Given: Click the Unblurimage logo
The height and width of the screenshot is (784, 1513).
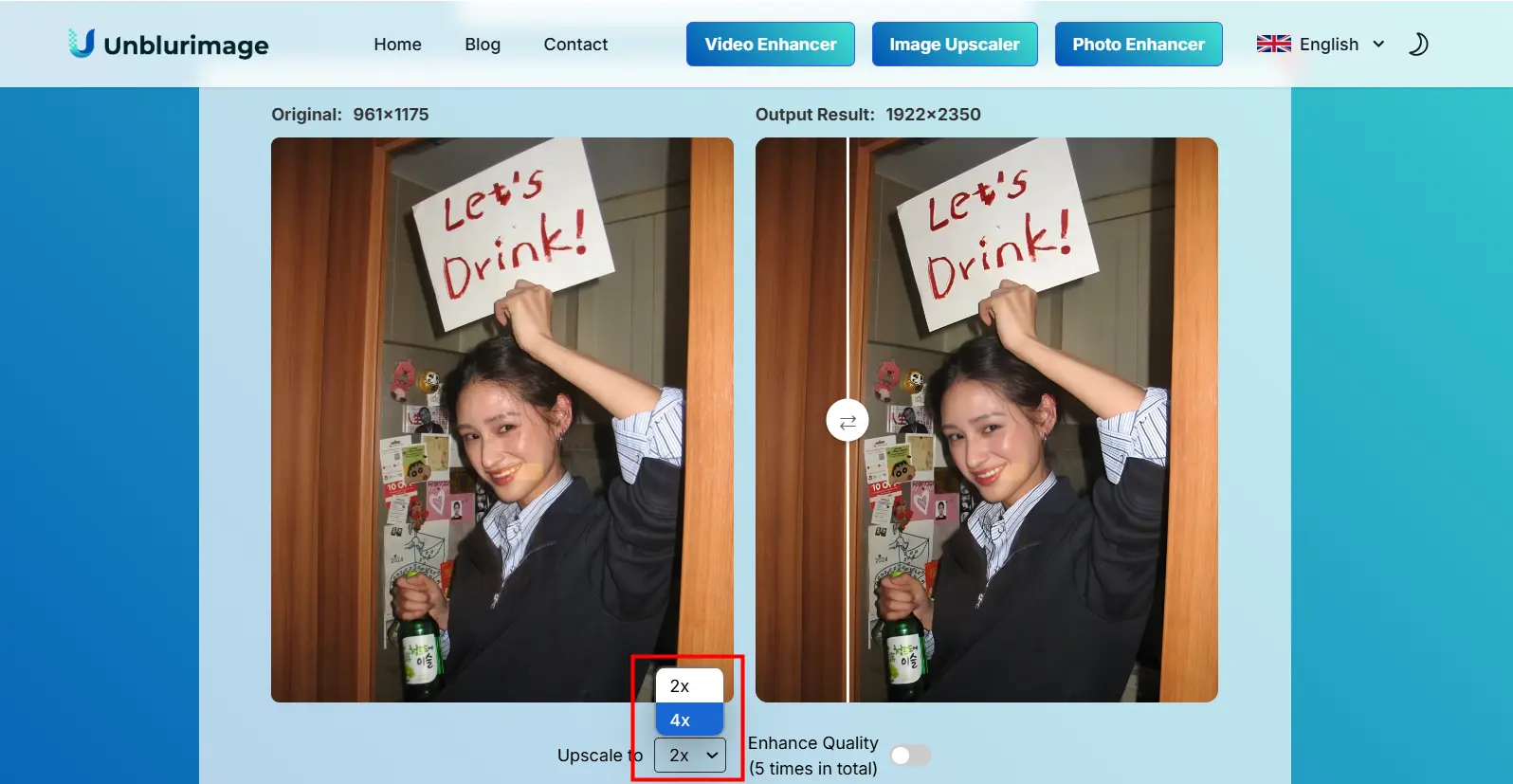Looking at the screenshot, I should [169, 44].
